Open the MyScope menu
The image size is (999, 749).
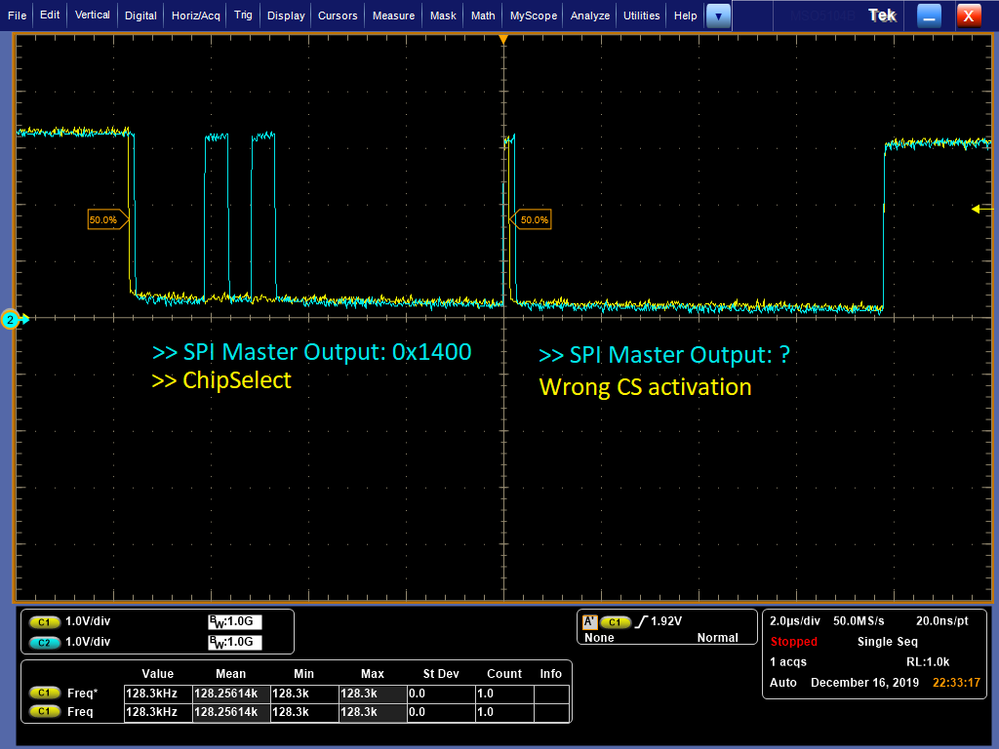click(x=533, y=15)
